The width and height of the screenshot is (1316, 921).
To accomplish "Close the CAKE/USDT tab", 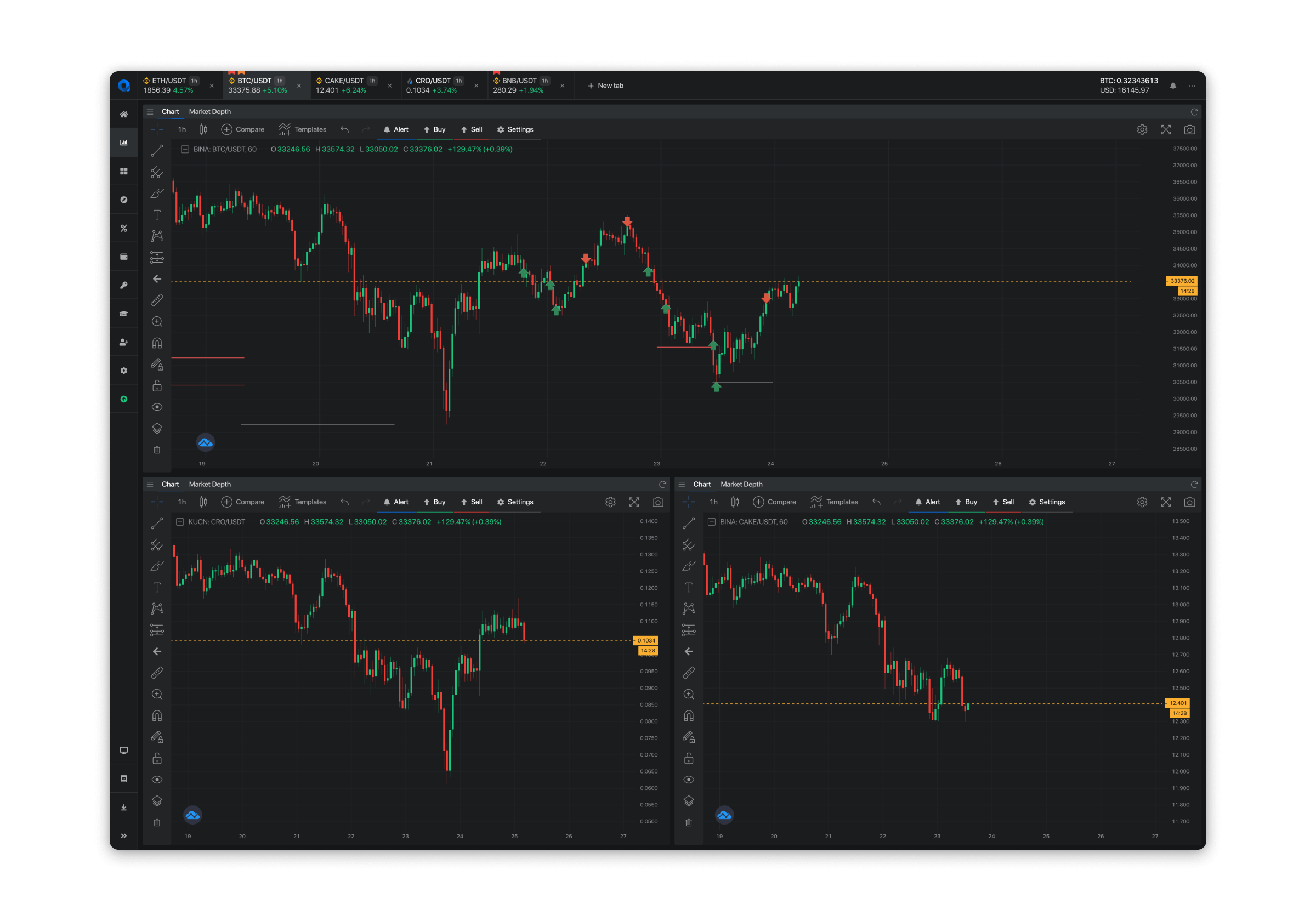I will pyautogui.click(x=390, y=86).
